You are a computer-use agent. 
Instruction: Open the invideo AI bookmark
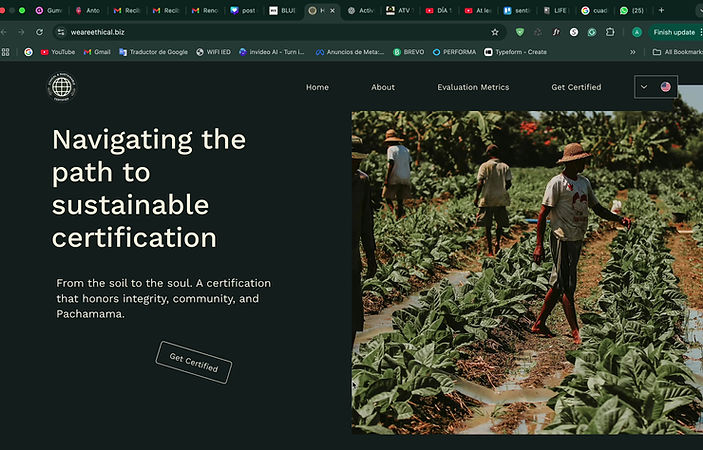[272, 52]
